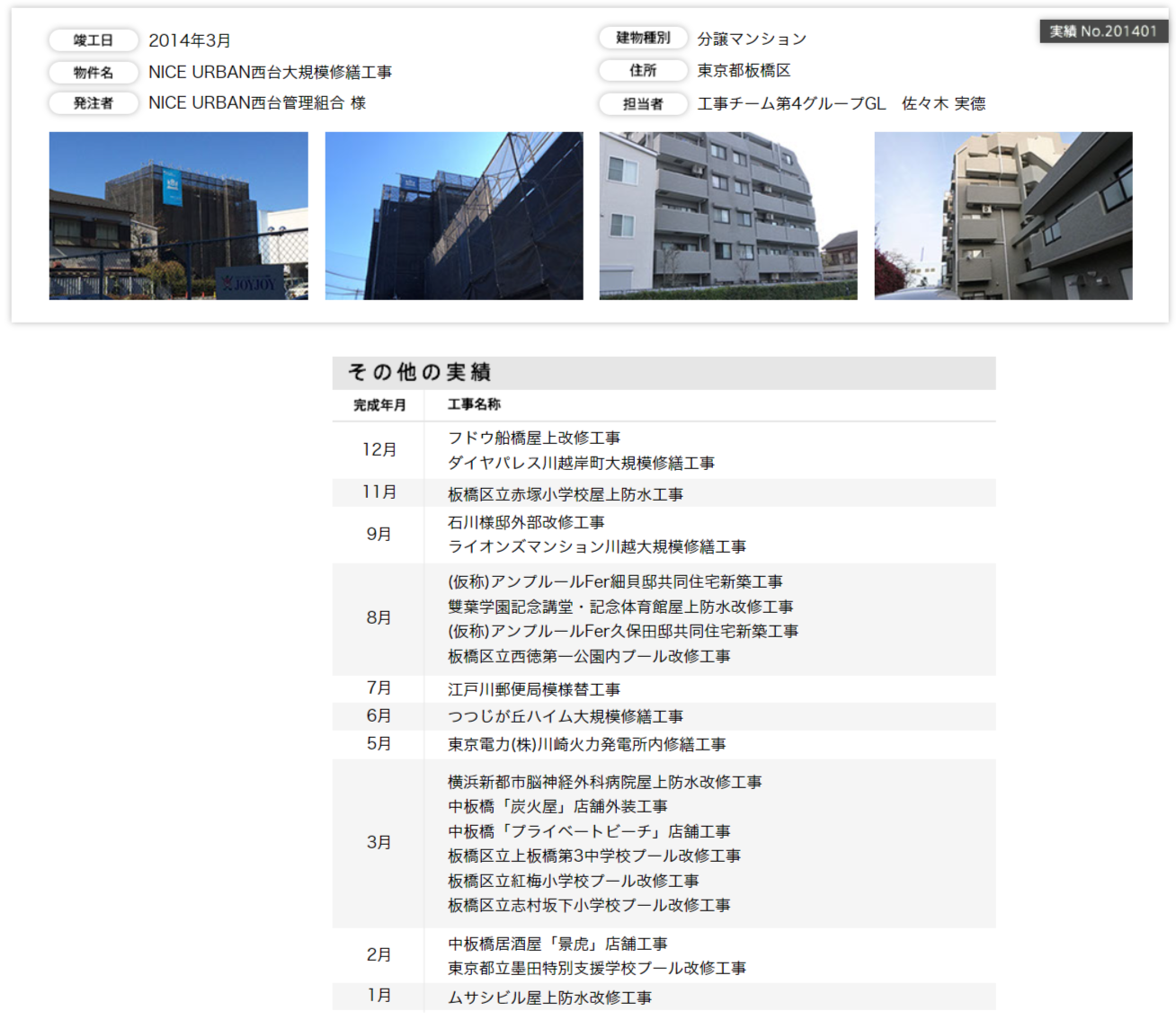This screenshot has height=1029, width=1176.
Task: Select the 12月 row cell
Action: point(379,449)
